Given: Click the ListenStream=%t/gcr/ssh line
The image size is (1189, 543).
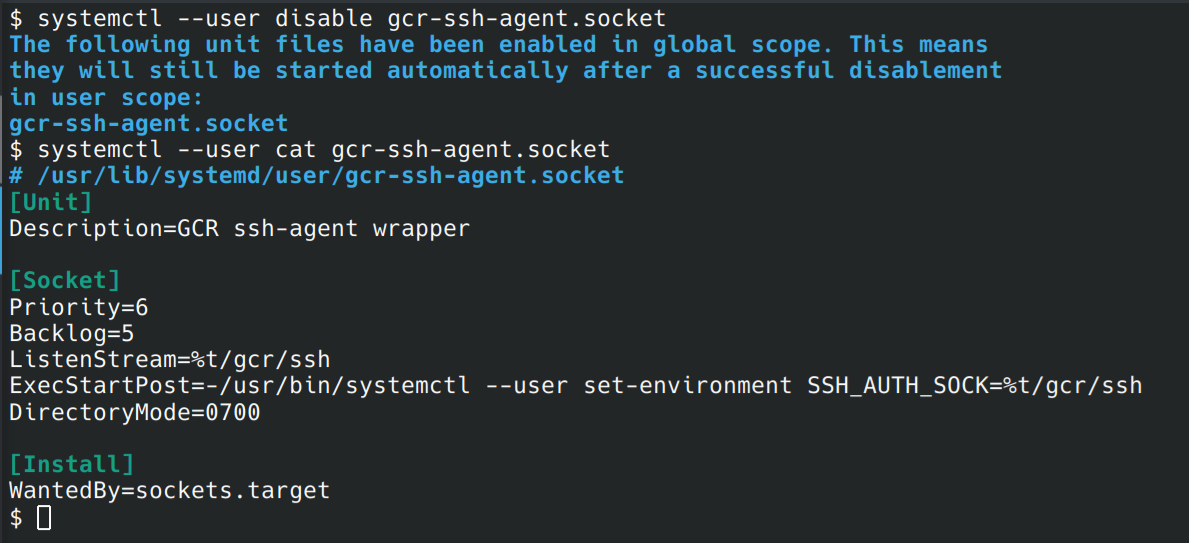Looking at the screenshot, I should 170,359.
